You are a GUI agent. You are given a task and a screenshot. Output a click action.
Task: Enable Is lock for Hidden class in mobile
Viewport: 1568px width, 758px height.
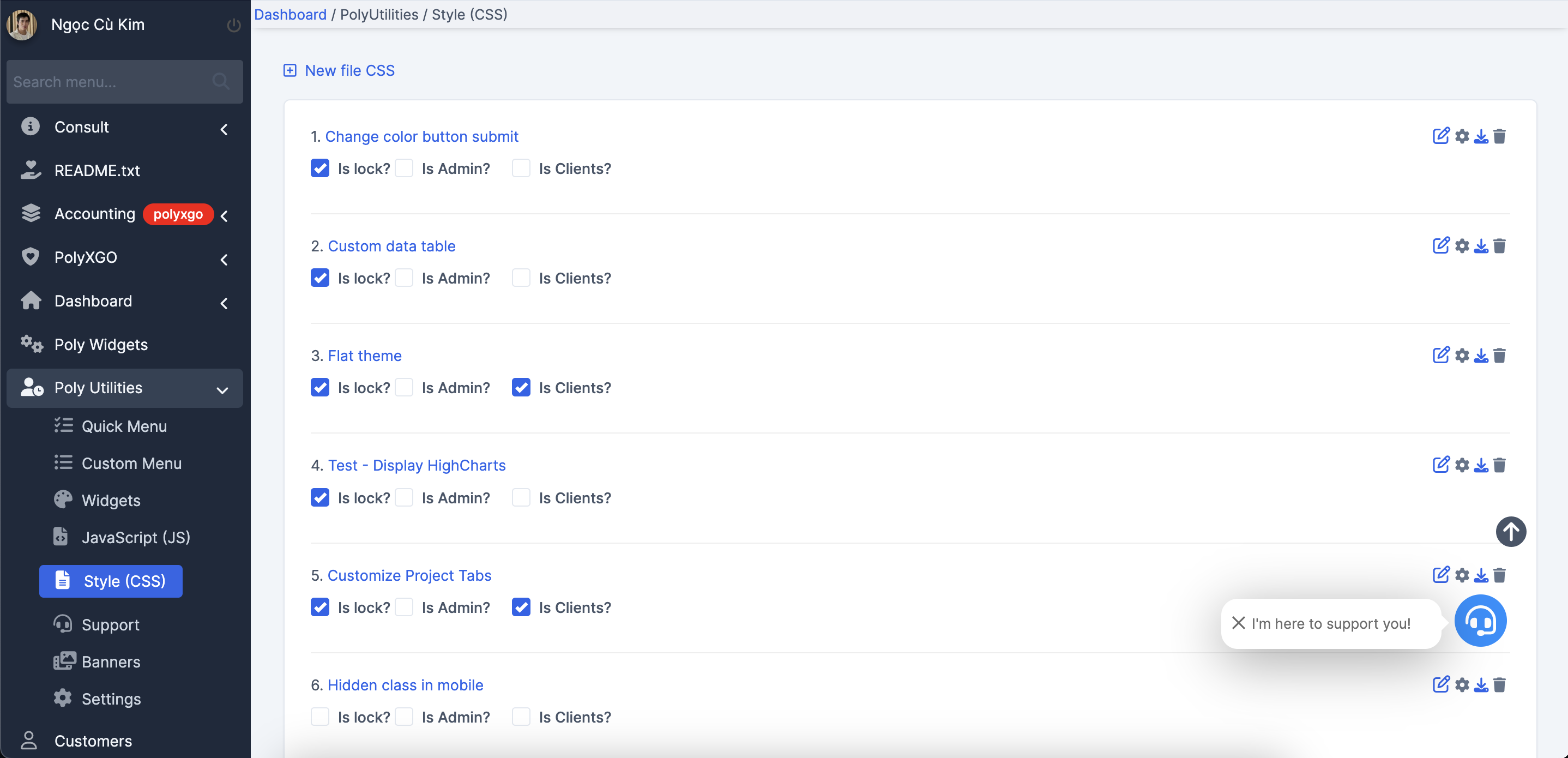click(x=320, y=717)
